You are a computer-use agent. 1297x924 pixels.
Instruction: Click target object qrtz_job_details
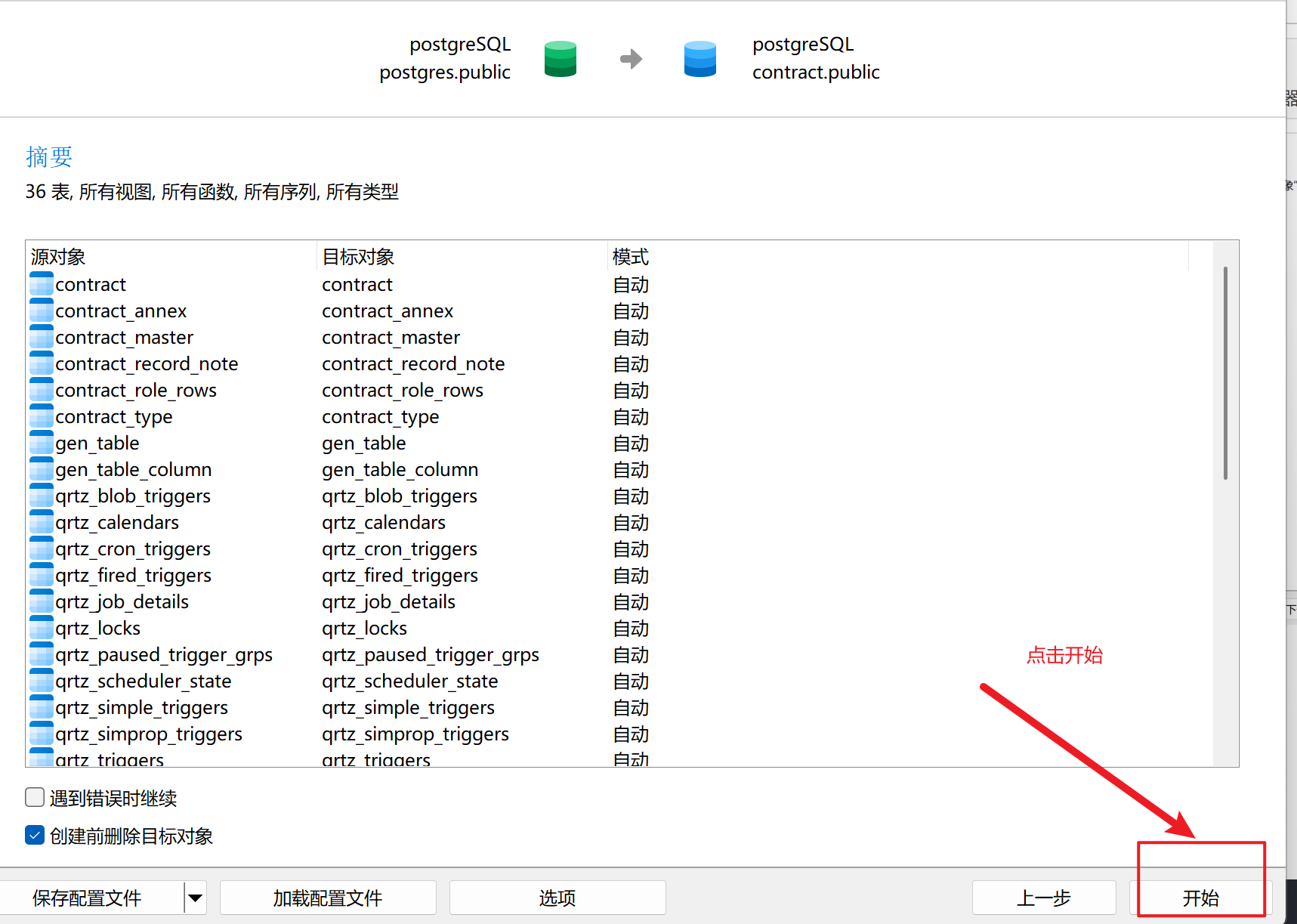389,602
